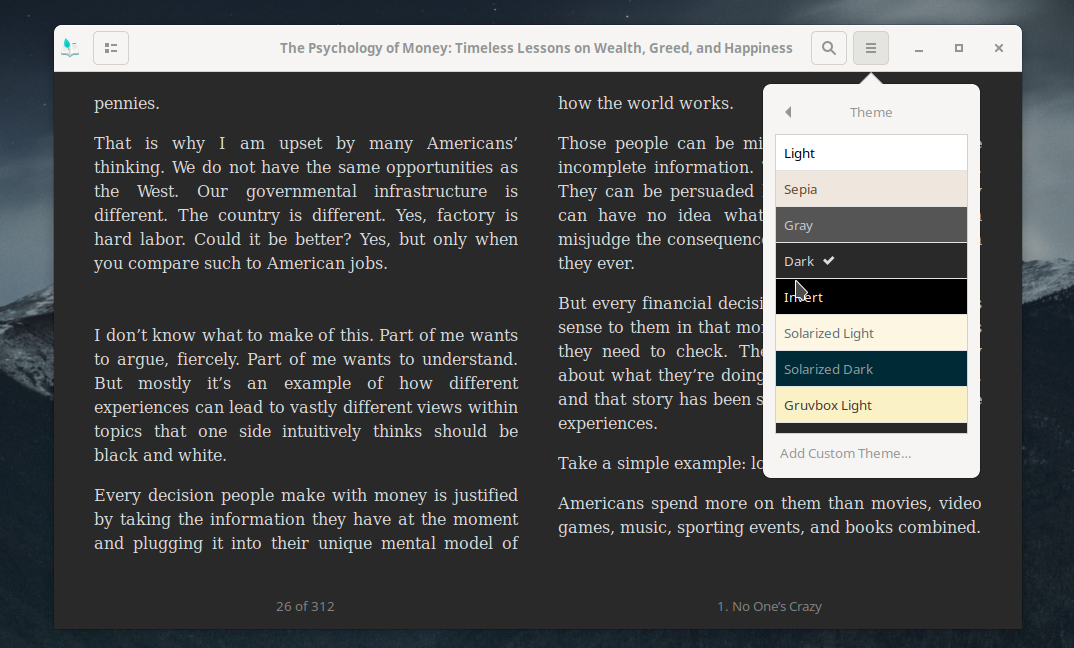Open the table of contents sidebar button
The height and width of the screenshot is (648, 1074).
click(x=111, y=48)
